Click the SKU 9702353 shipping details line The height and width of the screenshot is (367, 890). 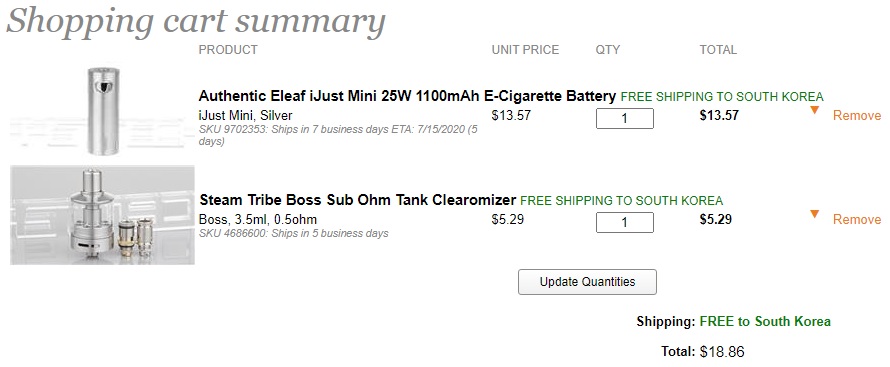338,135
